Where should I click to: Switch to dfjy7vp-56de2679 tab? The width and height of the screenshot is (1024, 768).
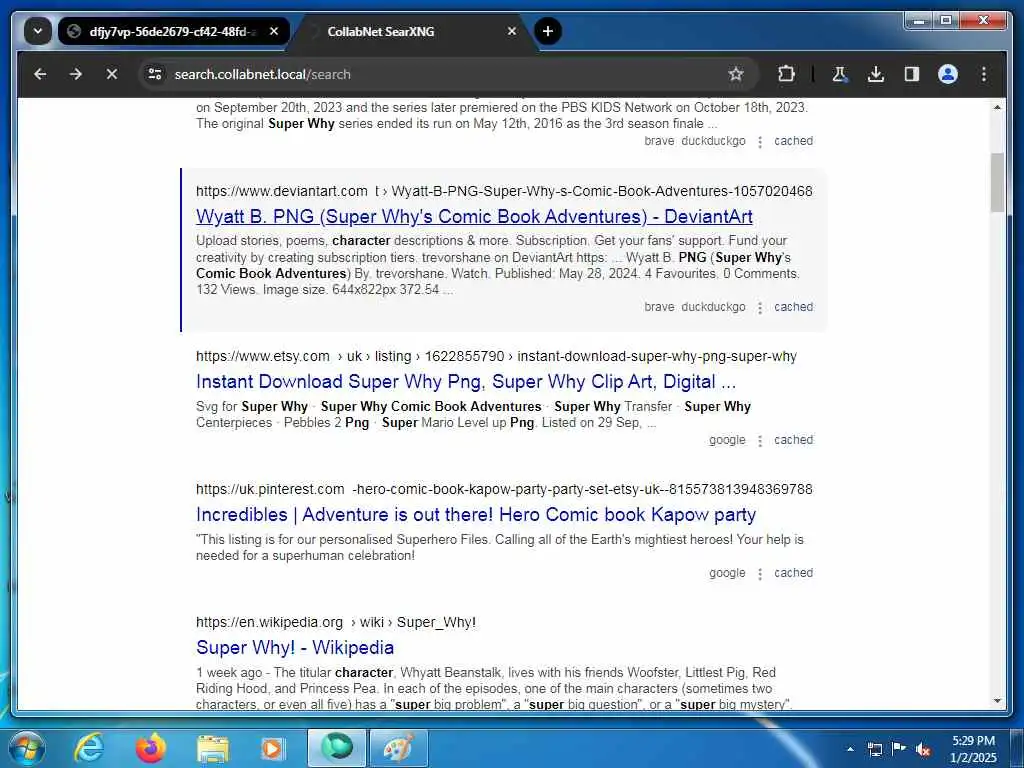click(x=174, y=31)
